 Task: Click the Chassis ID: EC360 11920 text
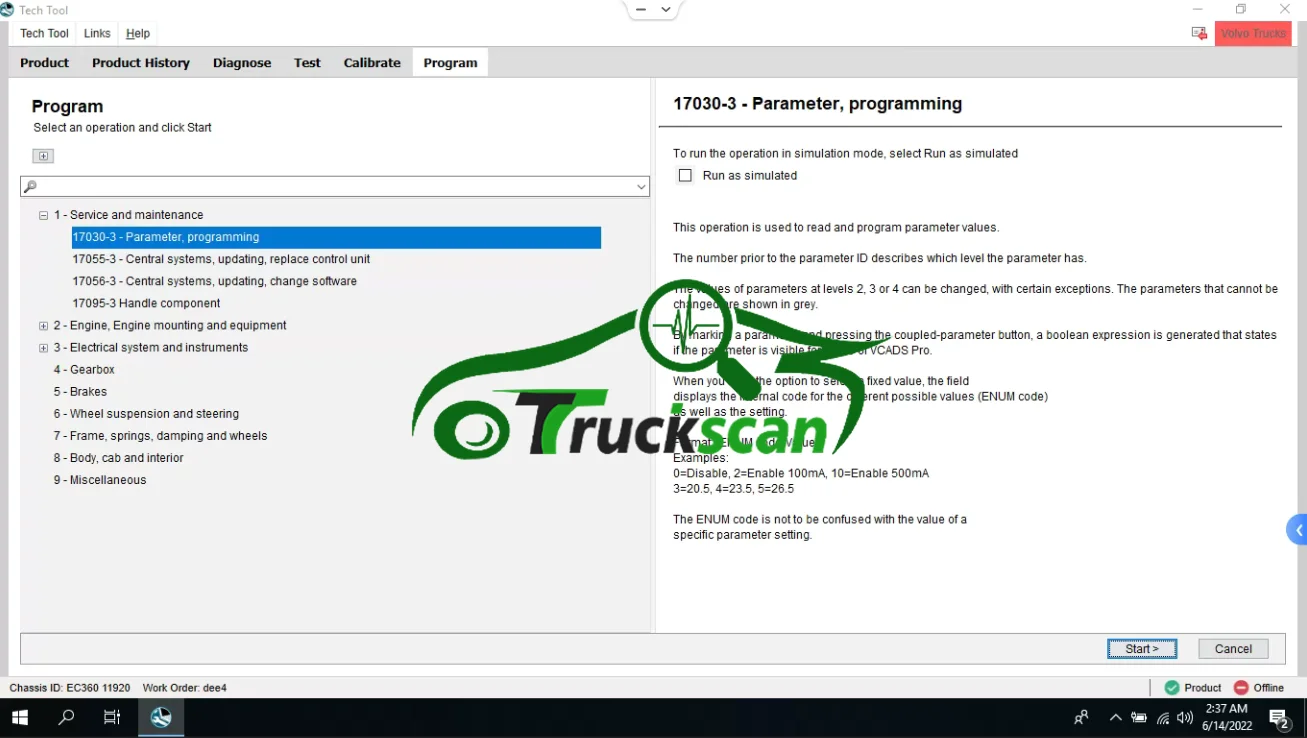pos(70,688)
